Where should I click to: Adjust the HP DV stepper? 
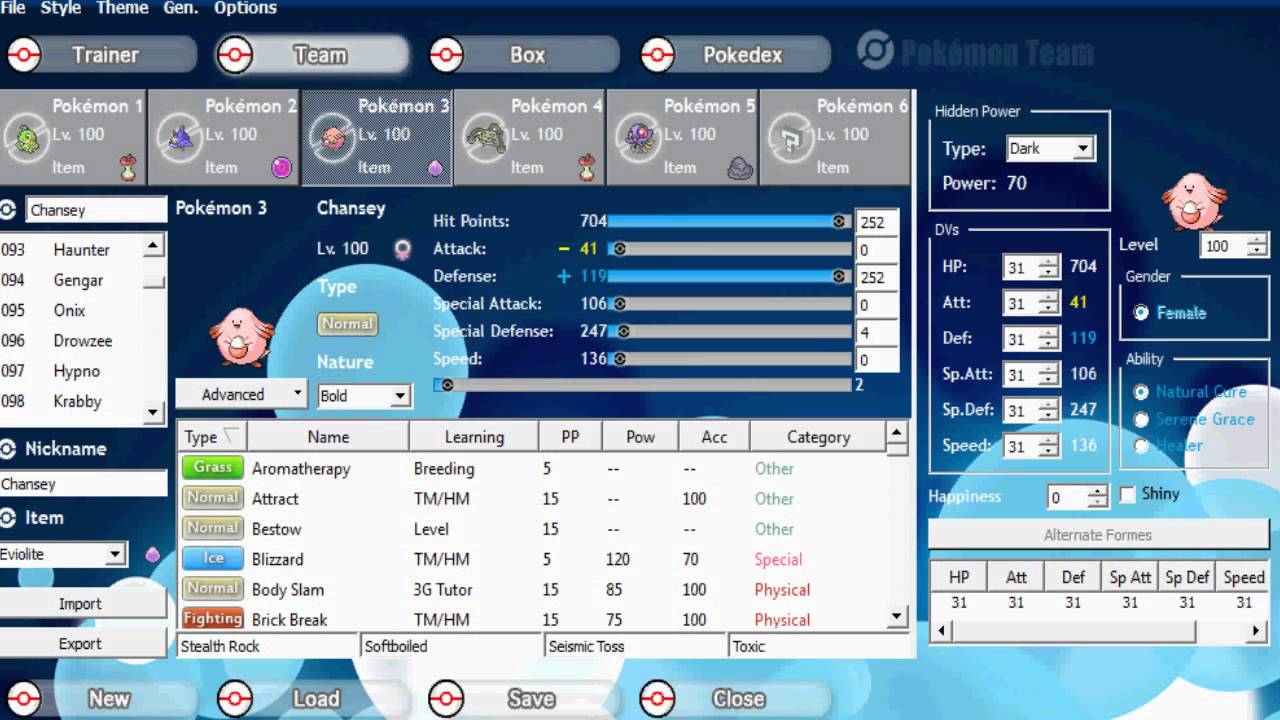coord(1049,267)
